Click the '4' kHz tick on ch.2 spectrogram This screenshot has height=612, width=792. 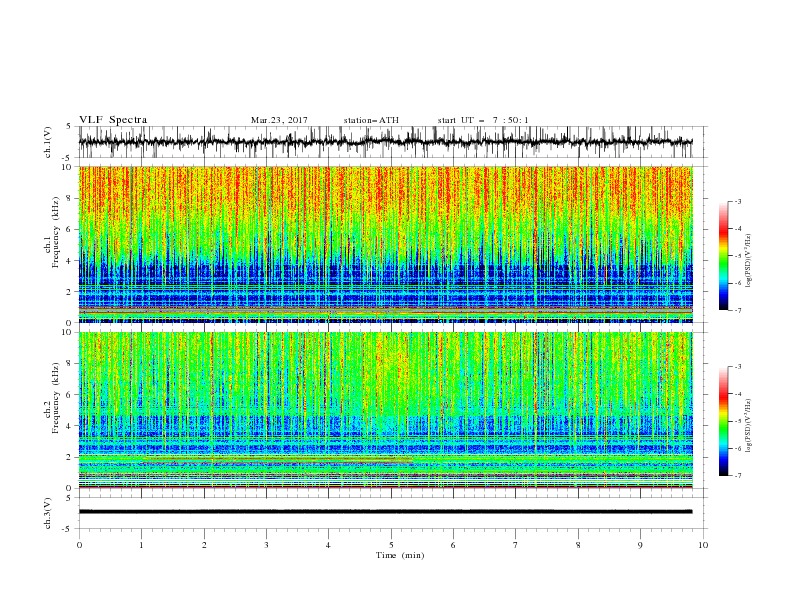[x=69, y=426]
